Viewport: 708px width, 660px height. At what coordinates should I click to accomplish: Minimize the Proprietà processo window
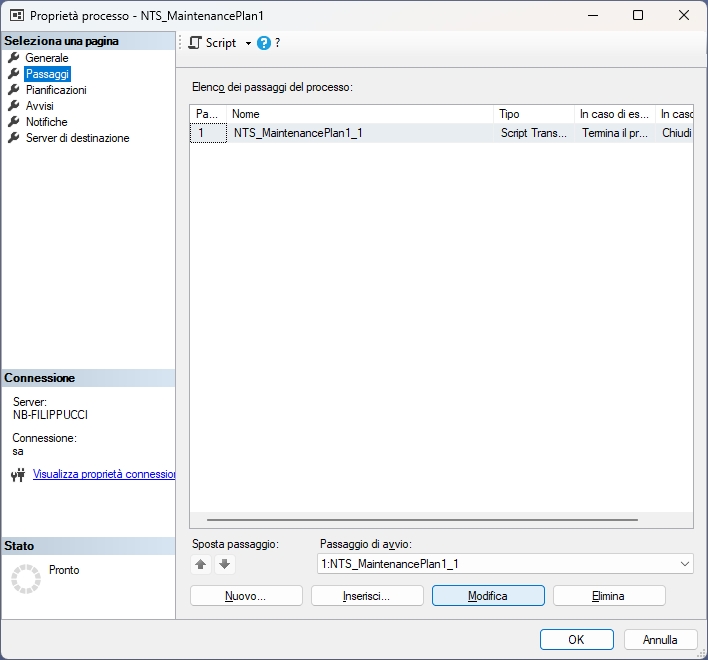click(593, 15)
